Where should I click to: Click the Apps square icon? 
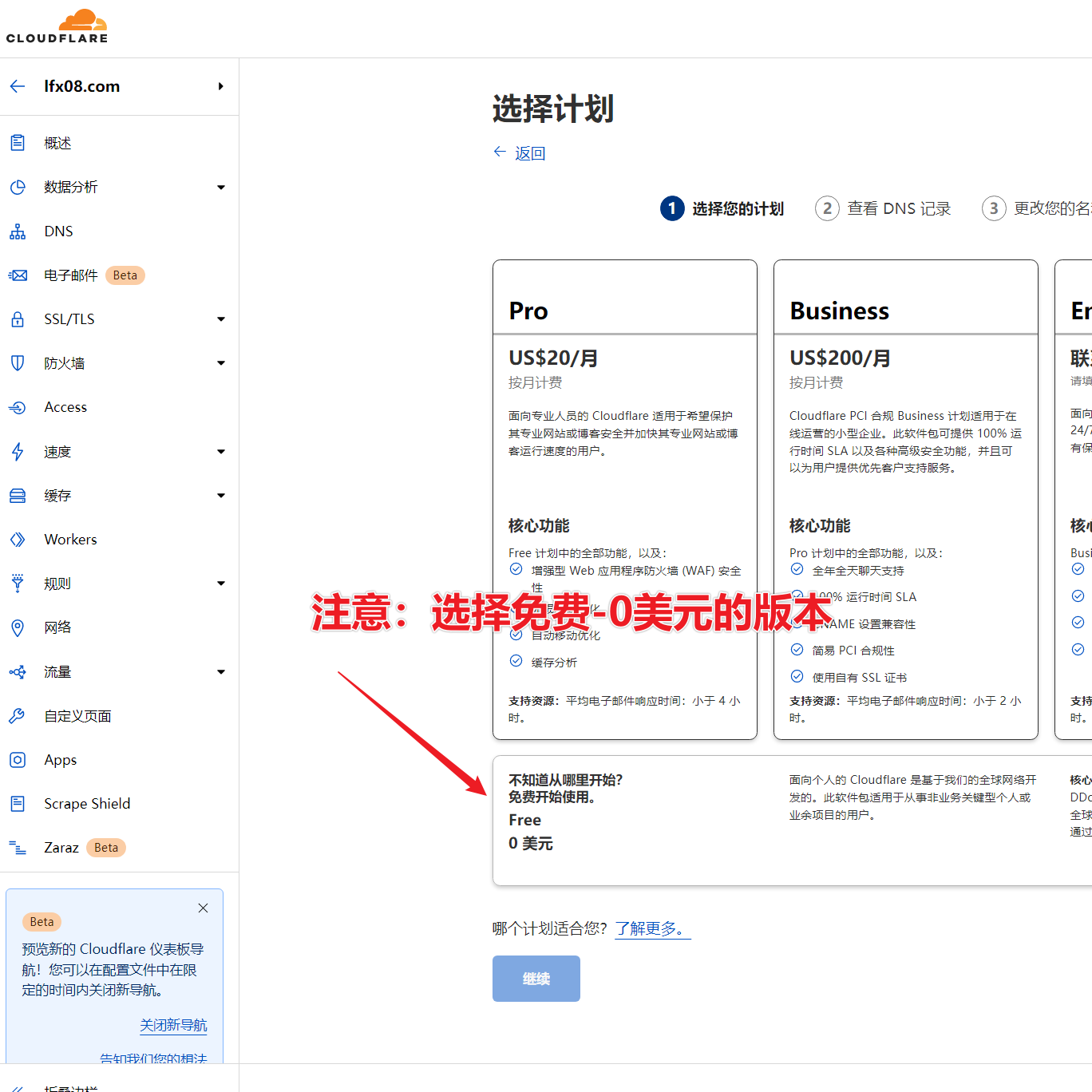[x=18, y=760]
